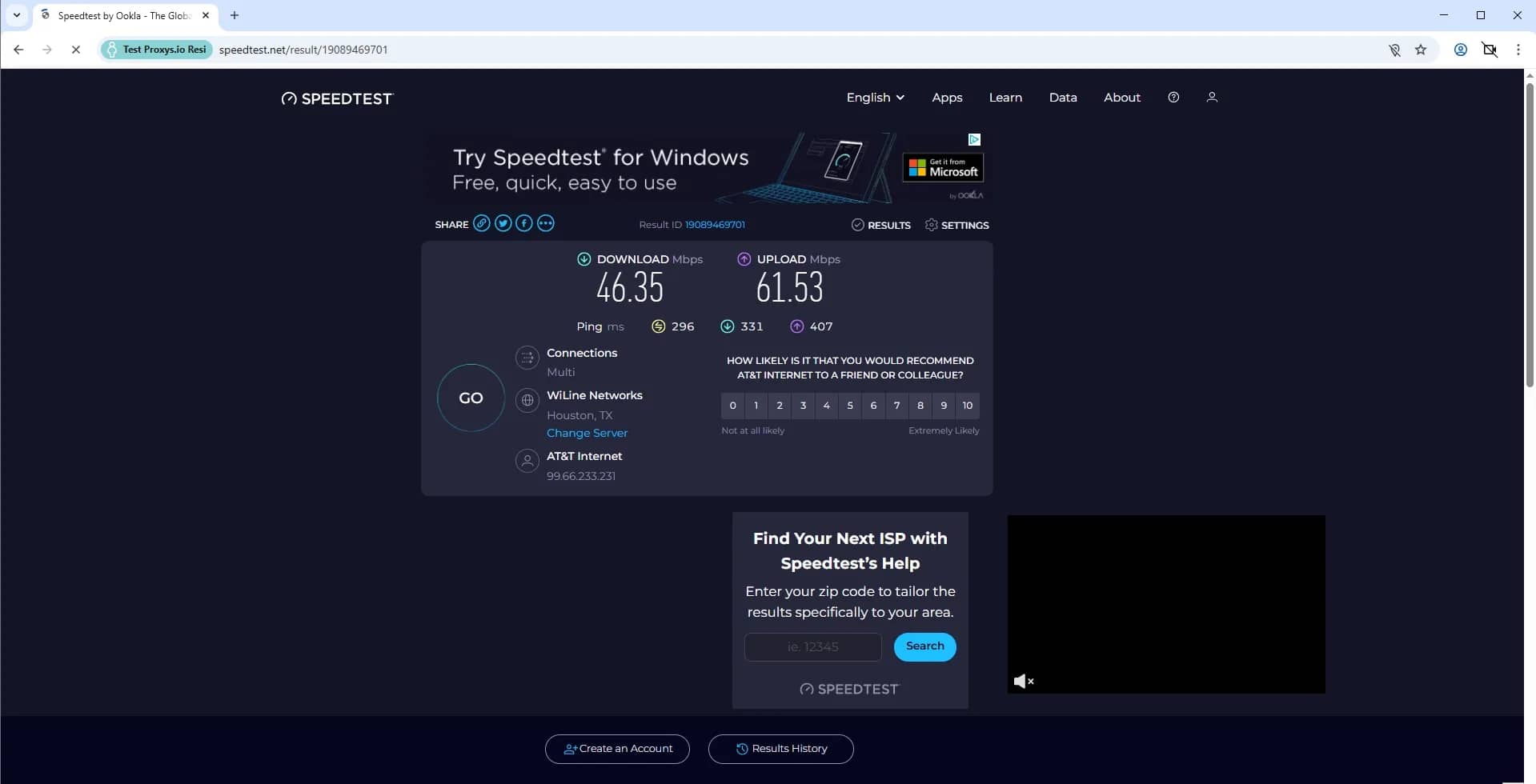Rate recommendation as 5

point(850,406)
